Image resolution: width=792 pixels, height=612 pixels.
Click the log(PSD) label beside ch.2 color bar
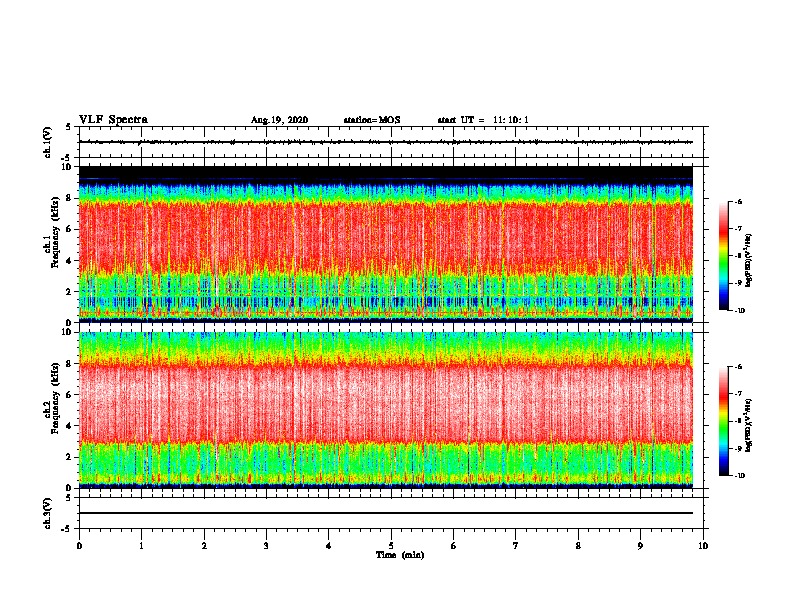[x=749, y=426]
